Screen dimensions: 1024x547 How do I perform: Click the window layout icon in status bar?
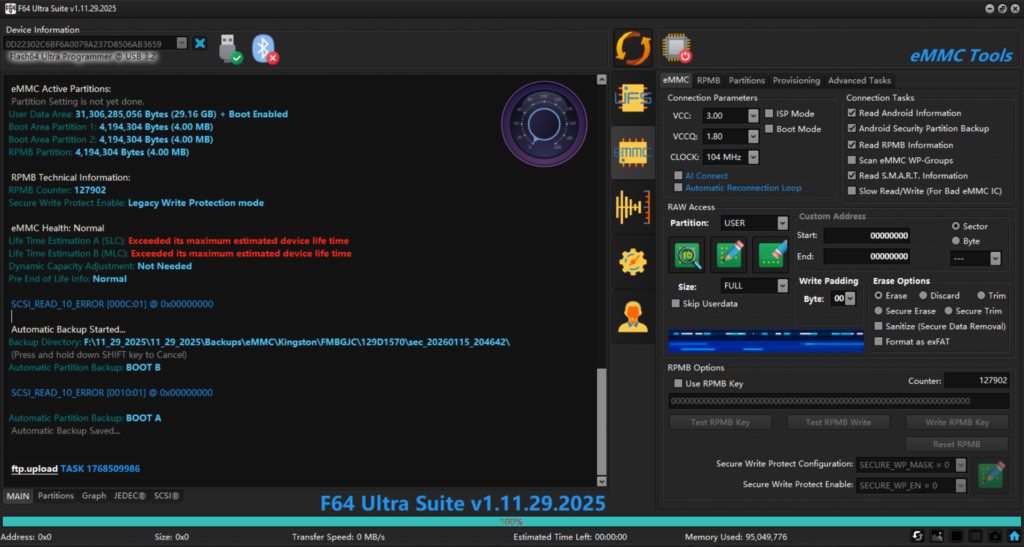click(976, 537)
